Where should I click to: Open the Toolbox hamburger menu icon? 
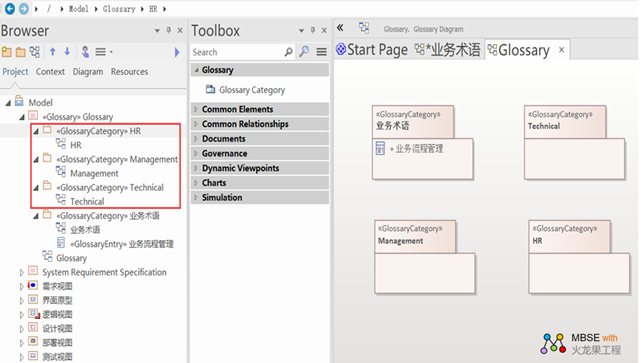(322, 52)
